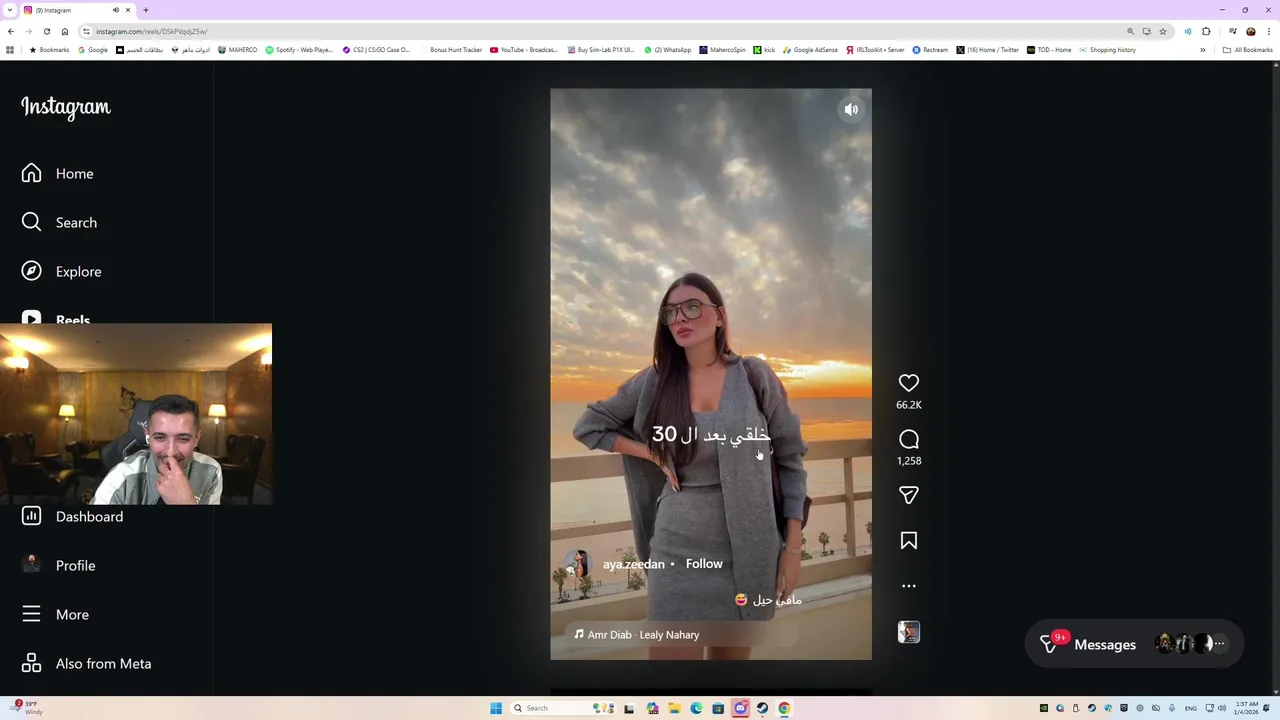Open the Windows Start menu
The height and width of the screenshot is (720, 1280).
coord(496,708)
